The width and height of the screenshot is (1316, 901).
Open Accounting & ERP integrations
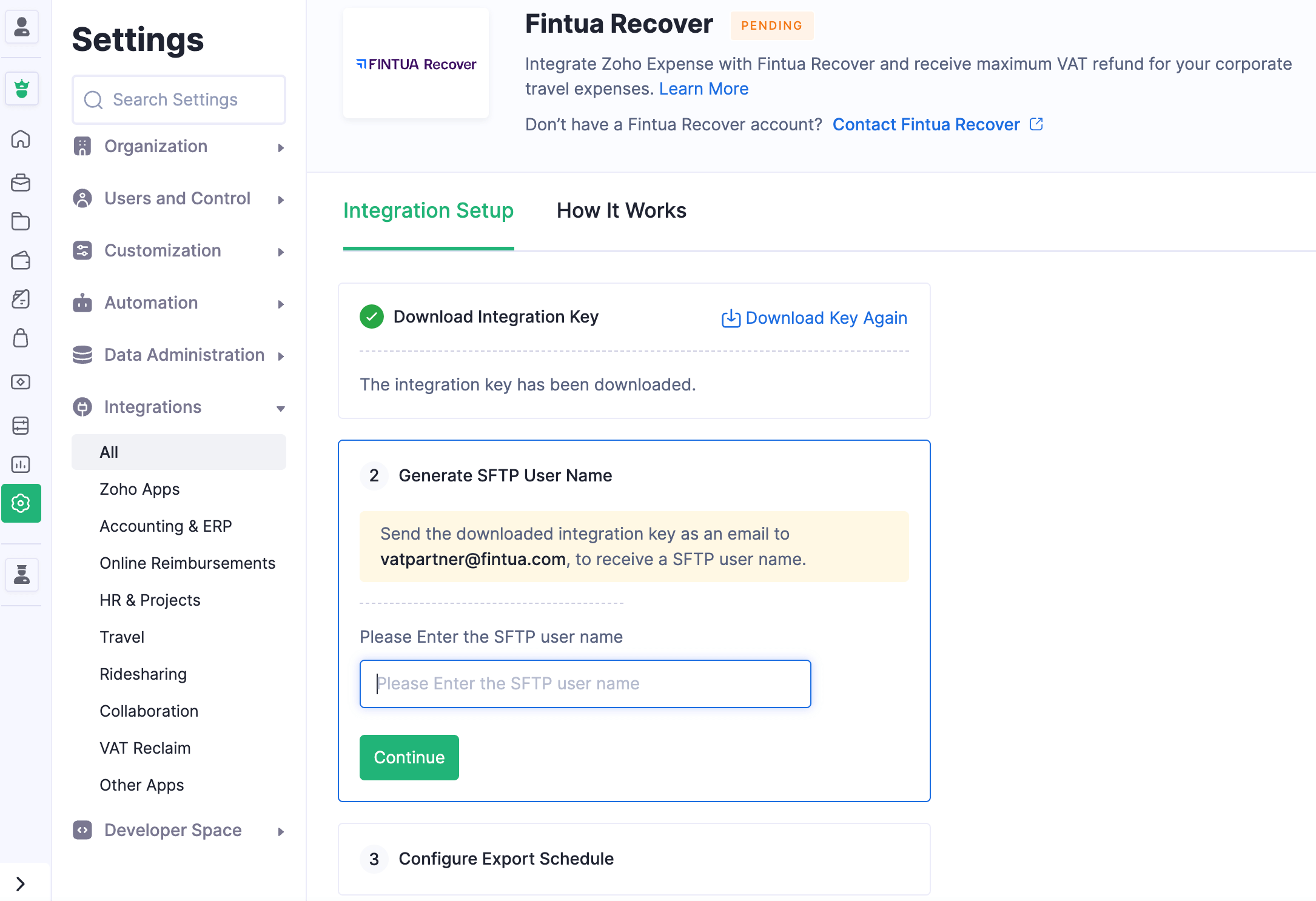coord(166,526)
